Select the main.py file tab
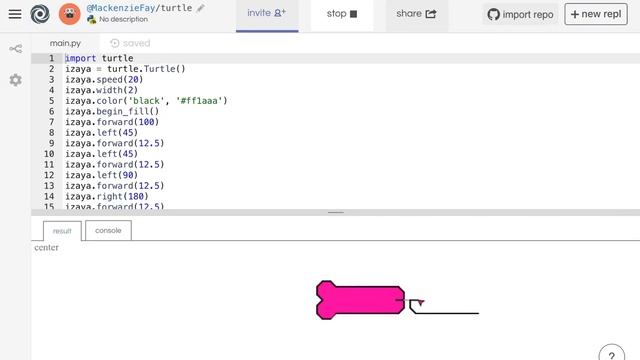The image size is (640, 360). click(65, 43)
